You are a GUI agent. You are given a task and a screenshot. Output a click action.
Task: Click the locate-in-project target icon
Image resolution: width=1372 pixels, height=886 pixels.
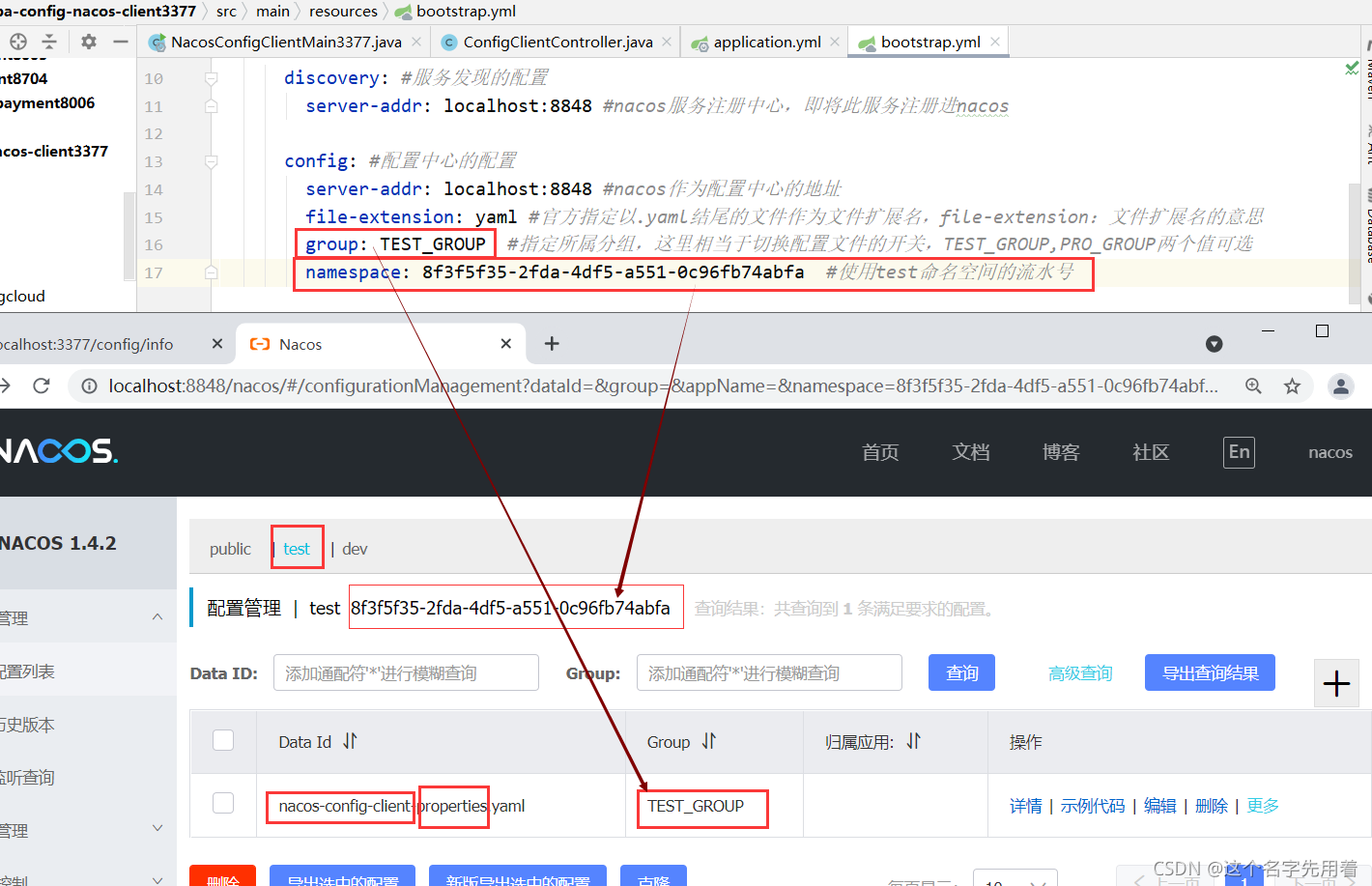click(18, 42)
